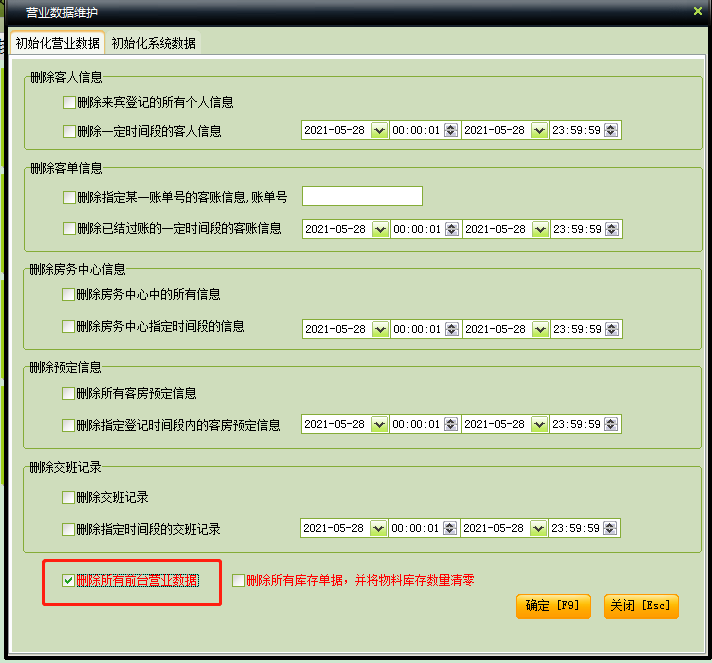The width and height of the screenshot is (712, 663).
Task: Click end time spinner in 删除交班记录 row
Action: [x=611, y=528]
